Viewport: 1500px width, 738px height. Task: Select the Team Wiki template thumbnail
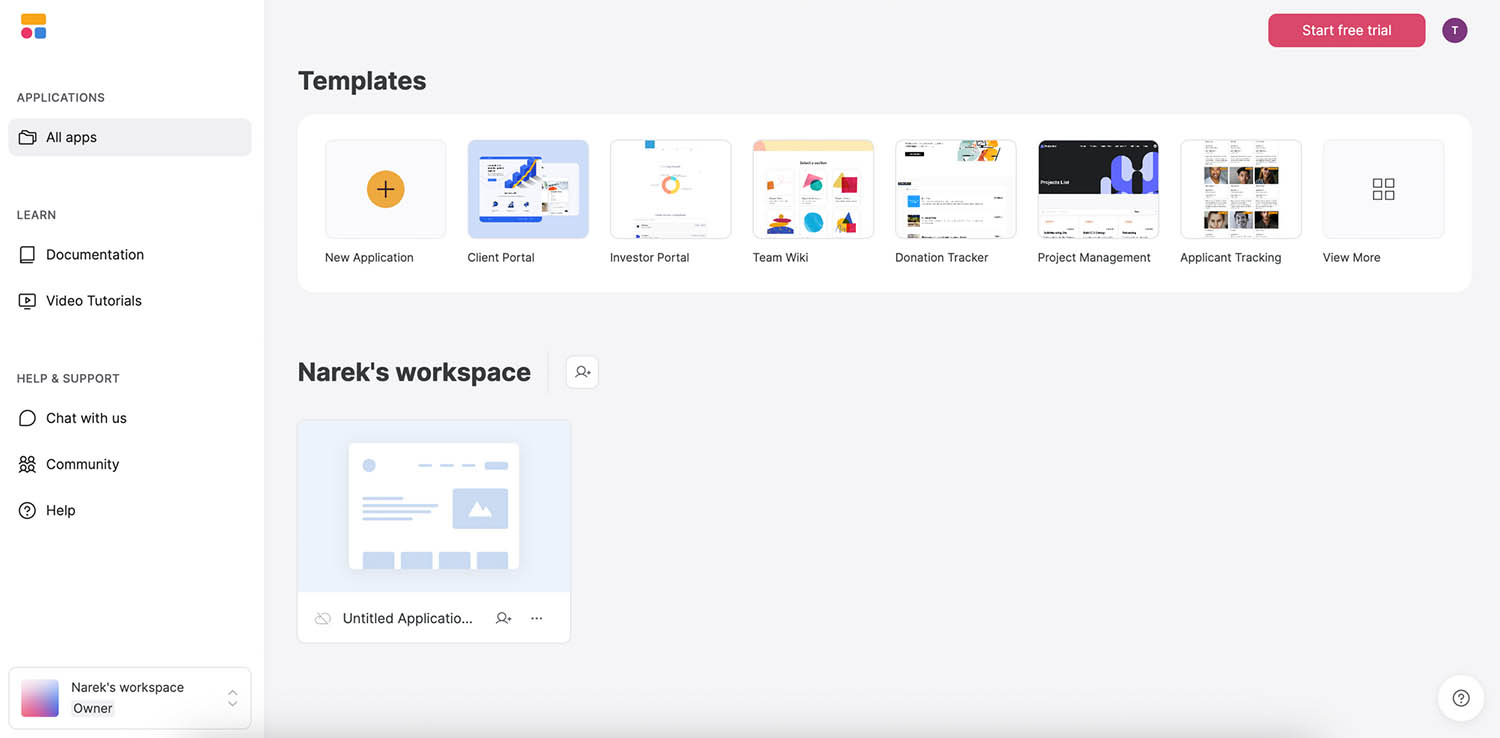tap(813, 189)
